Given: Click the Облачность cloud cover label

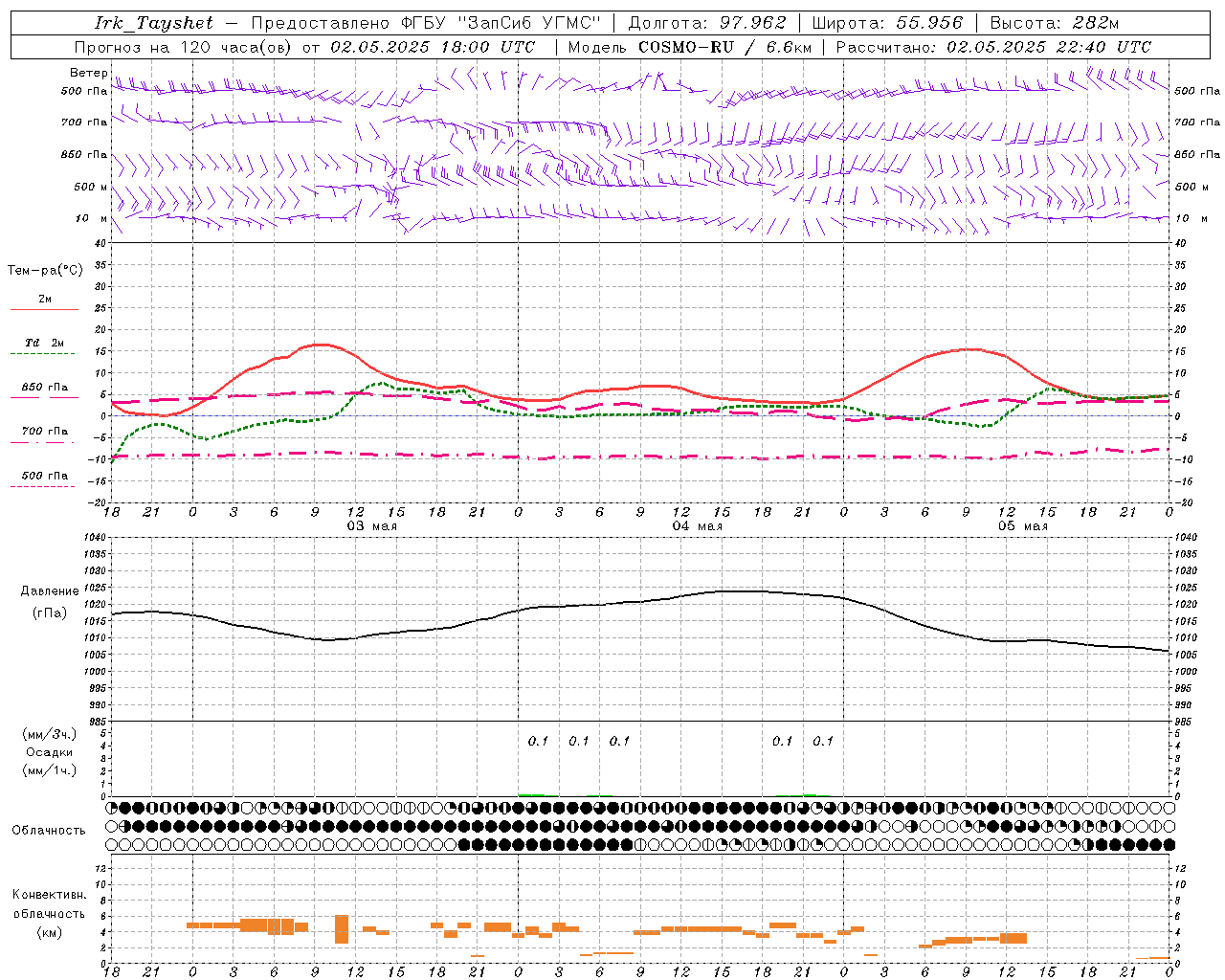Looking at the screenshot, I should click(49, 831).
